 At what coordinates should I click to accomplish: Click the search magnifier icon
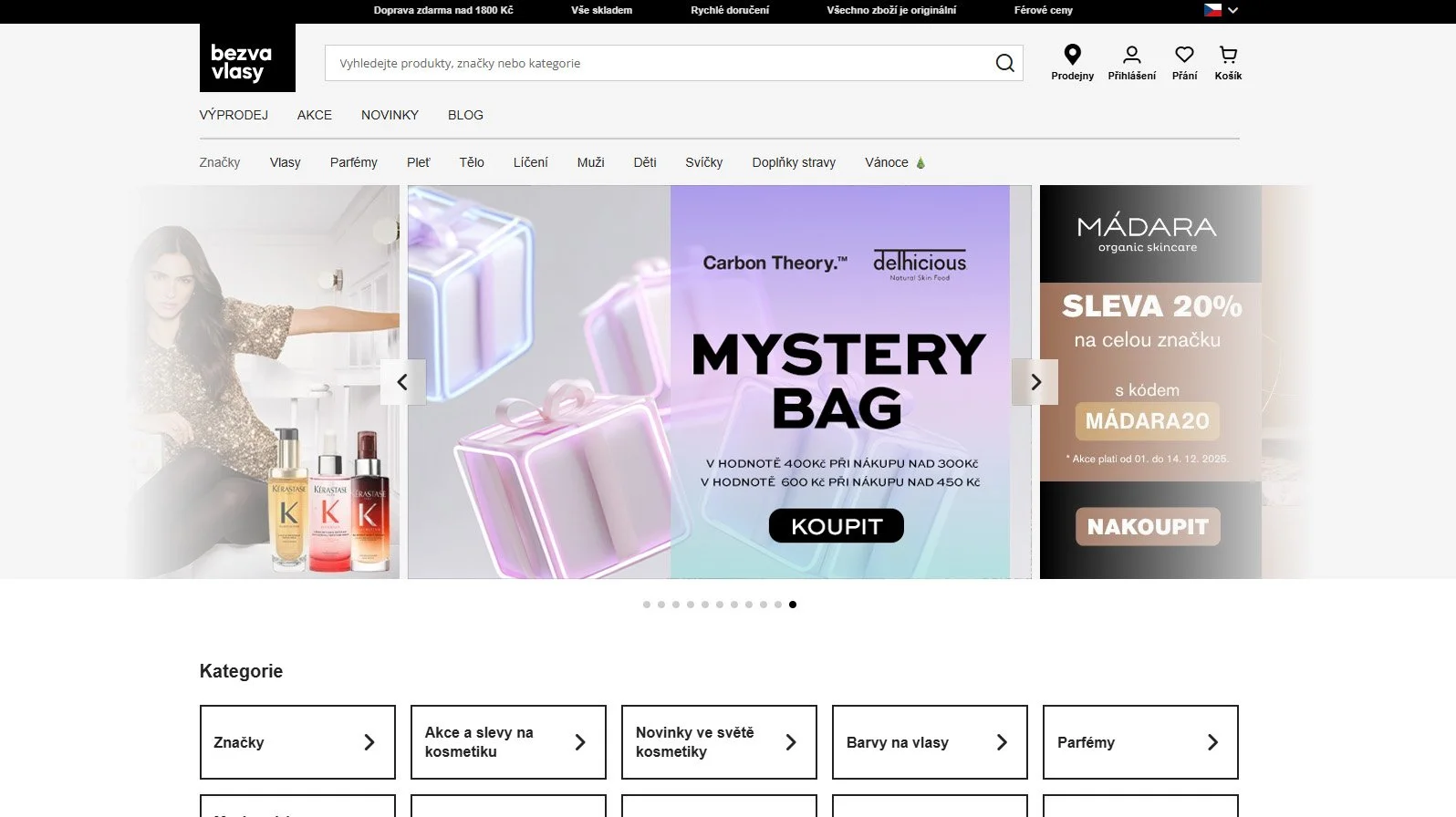click(1004, 63)
